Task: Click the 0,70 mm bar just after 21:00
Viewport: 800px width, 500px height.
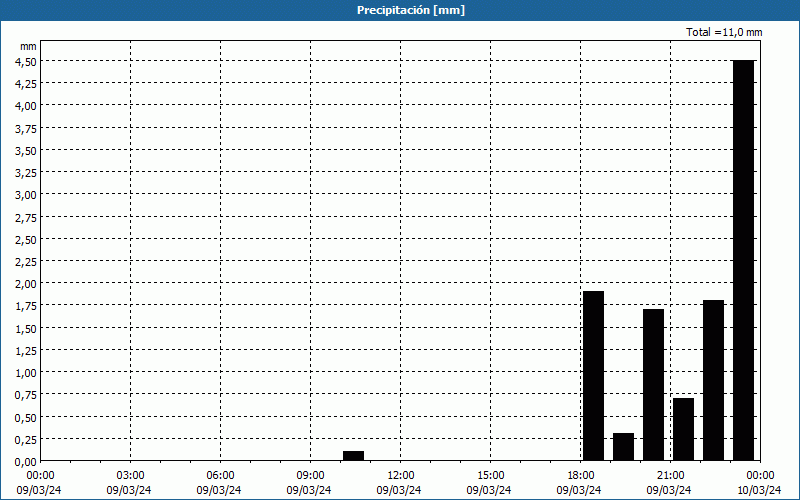Action: point(684,429)
